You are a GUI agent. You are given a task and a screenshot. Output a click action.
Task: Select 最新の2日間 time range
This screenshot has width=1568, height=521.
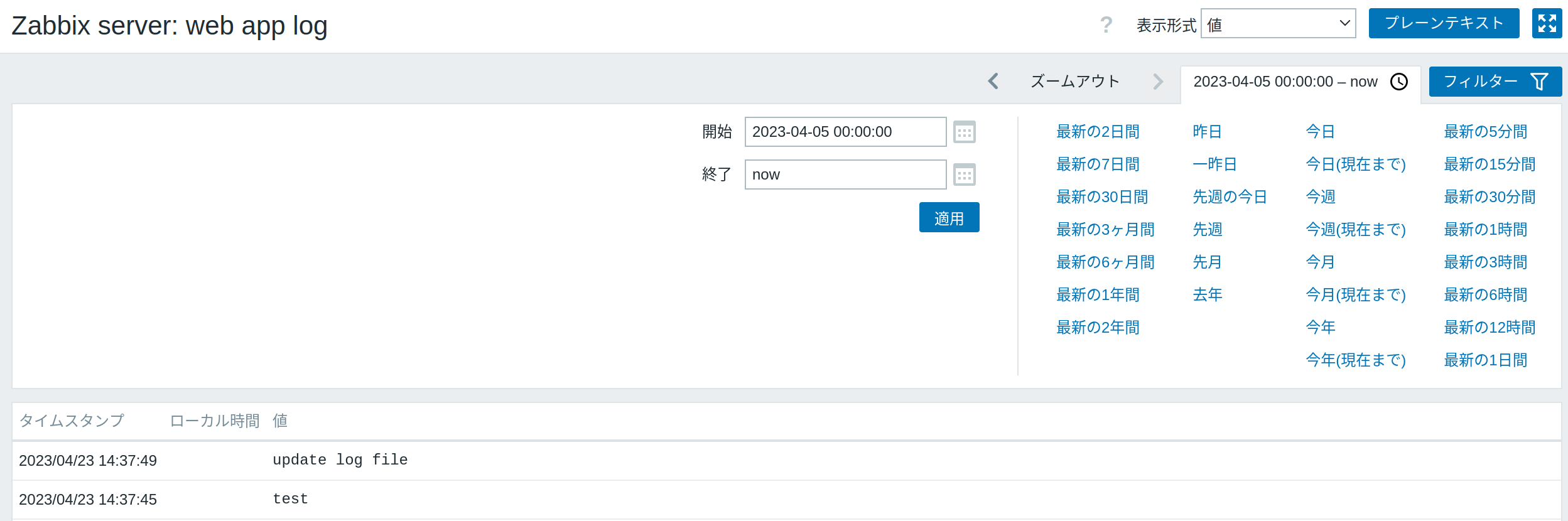point(1098,132)
